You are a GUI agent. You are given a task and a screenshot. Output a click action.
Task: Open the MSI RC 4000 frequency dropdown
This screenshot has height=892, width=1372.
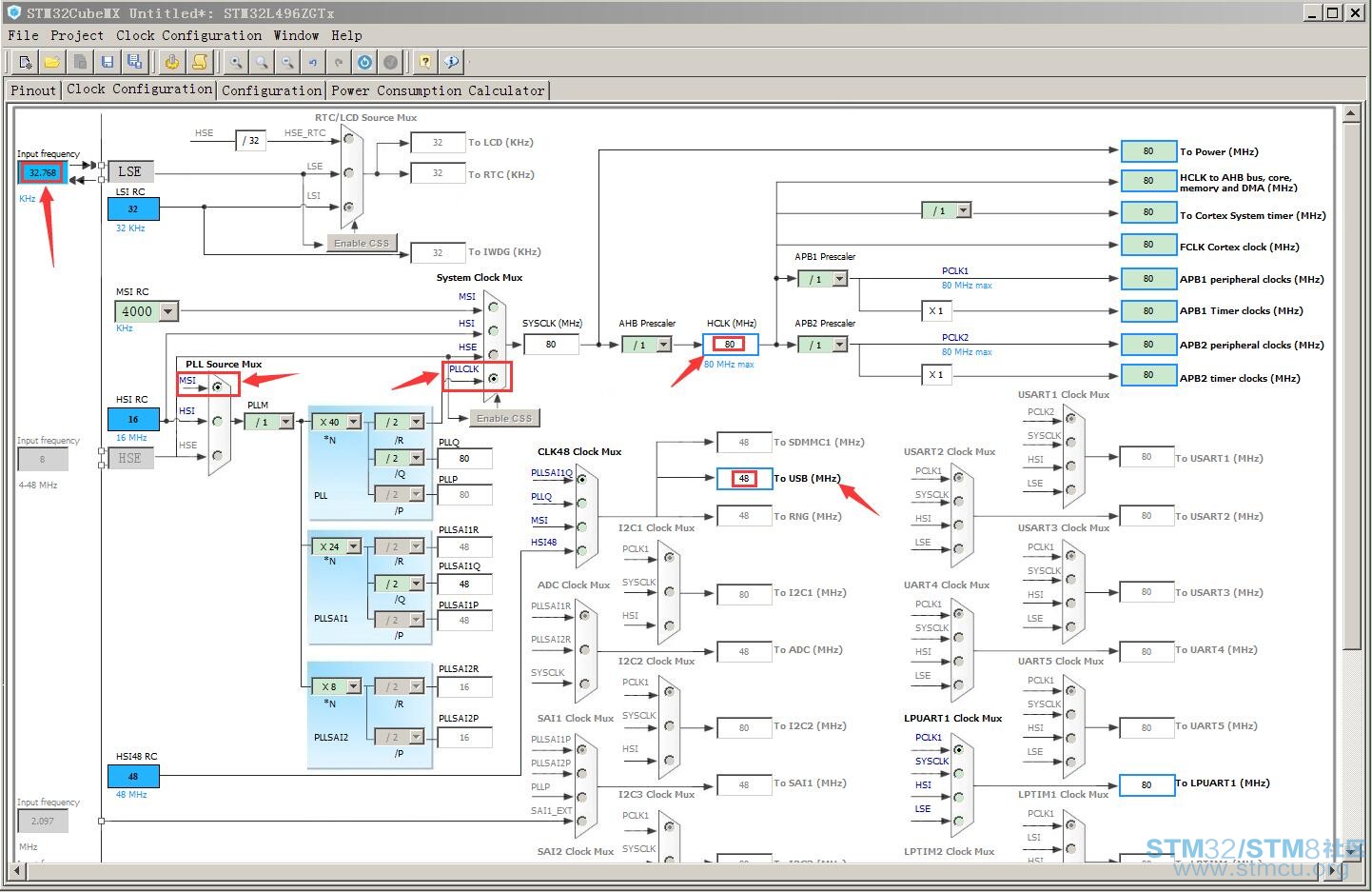pyautogui.click(x=168, y=311)
